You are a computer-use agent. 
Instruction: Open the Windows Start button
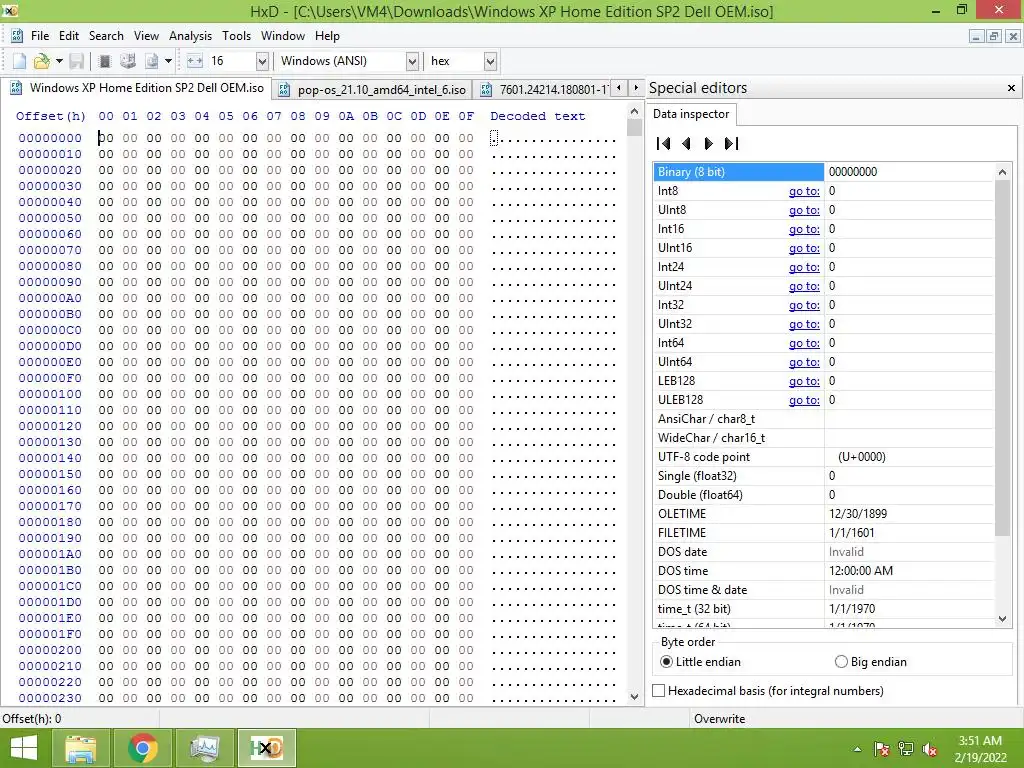coord(24,748)
